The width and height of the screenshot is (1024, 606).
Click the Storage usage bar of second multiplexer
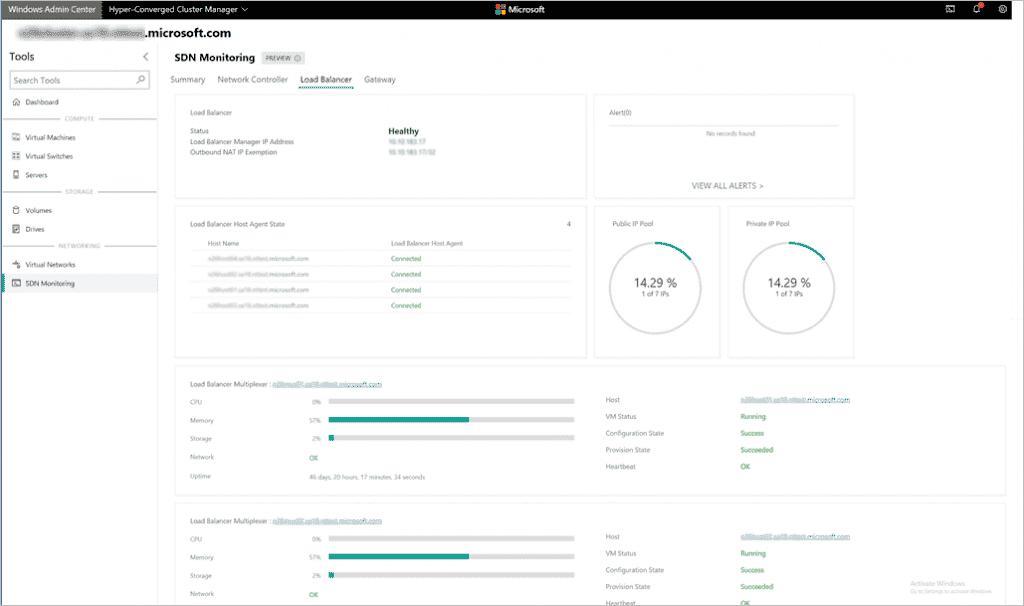tap(451, 575)
